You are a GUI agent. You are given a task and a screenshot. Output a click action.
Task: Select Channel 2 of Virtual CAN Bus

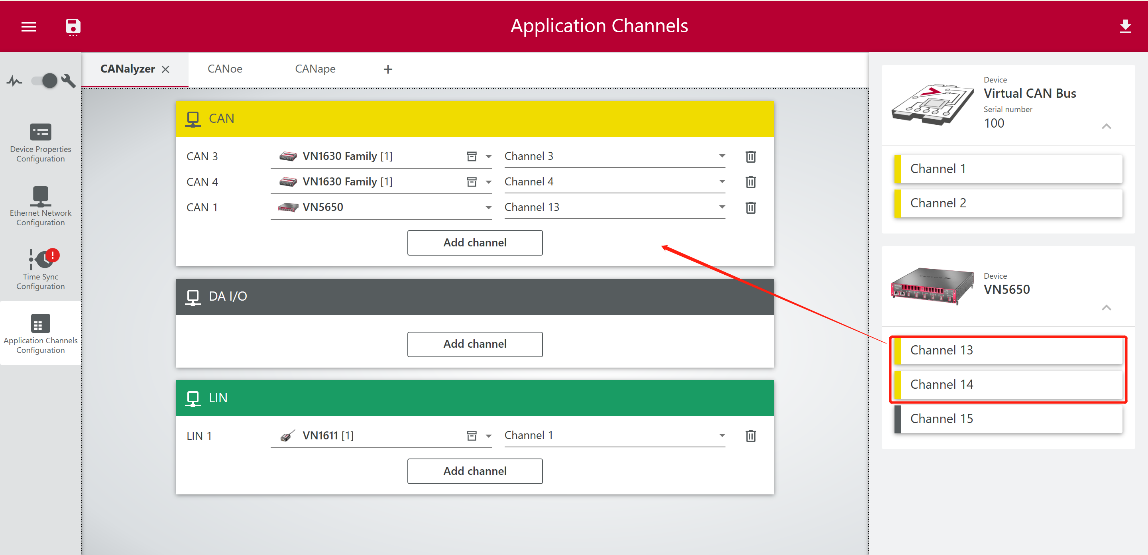pyautogui.click(x=1008, y=203)
